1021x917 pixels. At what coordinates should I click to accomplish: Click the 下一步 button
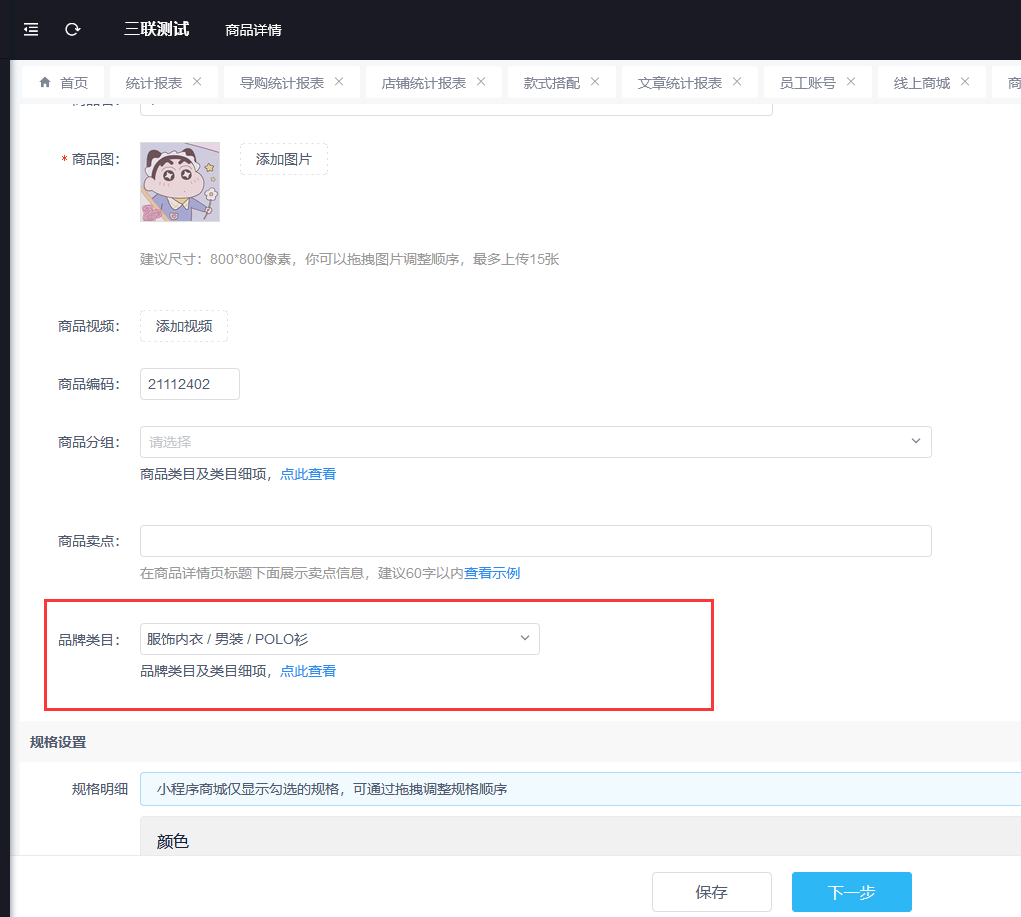coord(852,892)
